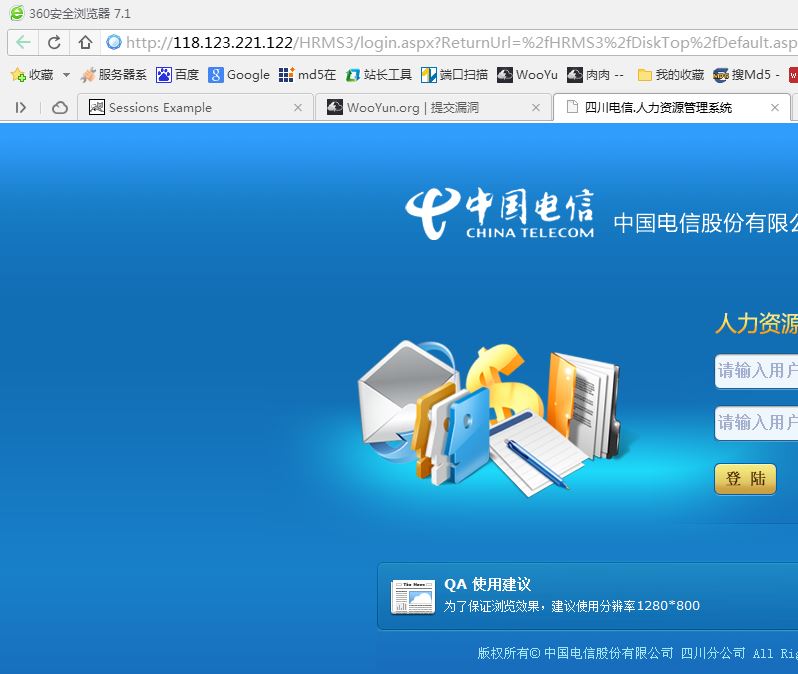Open the 我的收藏 folder bookmark

[671, 75]
